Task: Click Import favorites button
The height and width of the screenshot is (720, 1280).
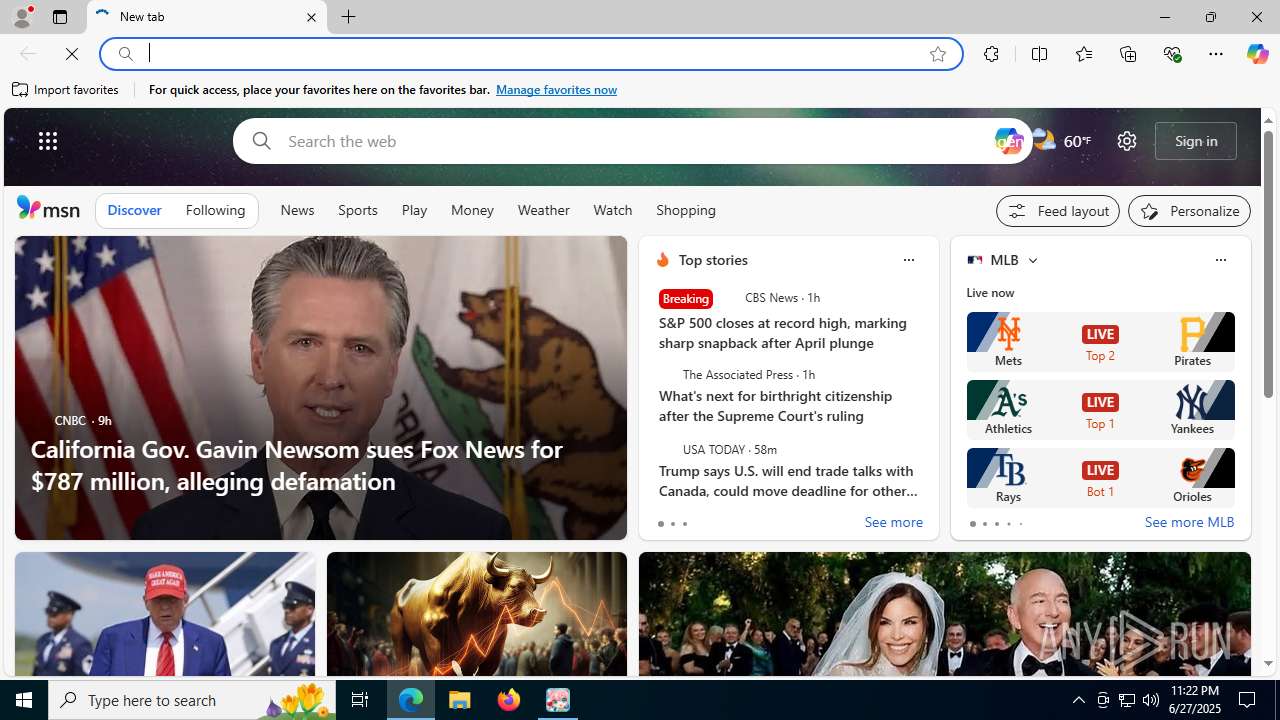Action: pos(65,90)
